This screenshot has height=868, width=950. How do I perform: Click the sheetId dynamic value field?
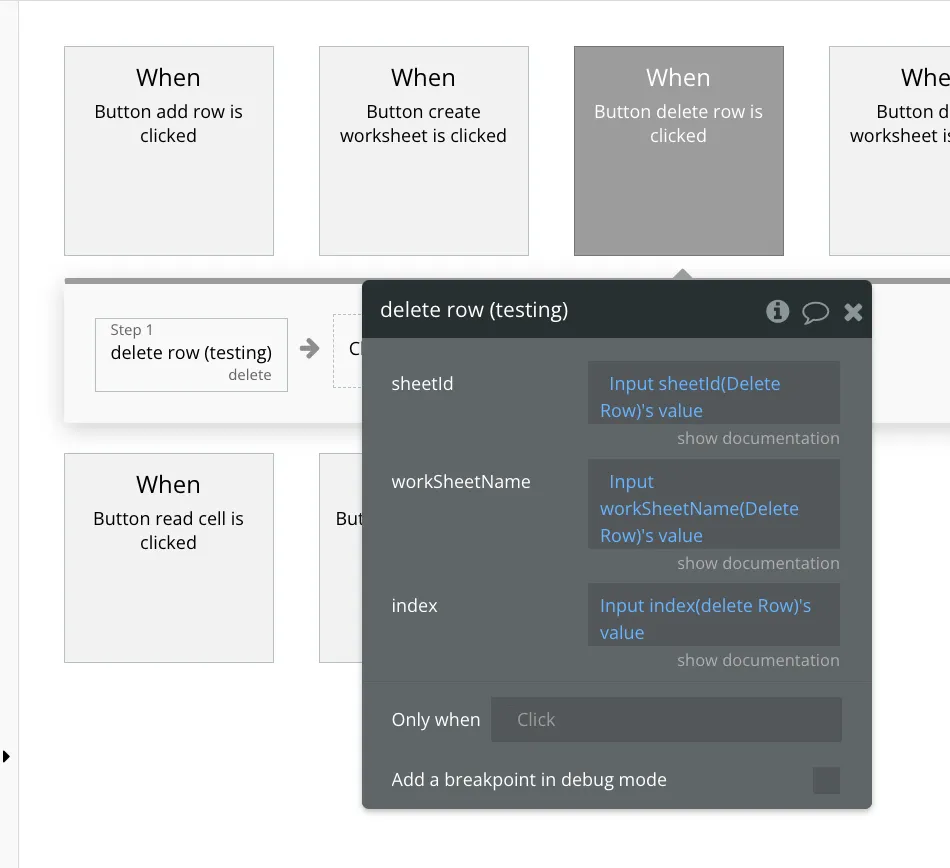(x=713, y=396)
